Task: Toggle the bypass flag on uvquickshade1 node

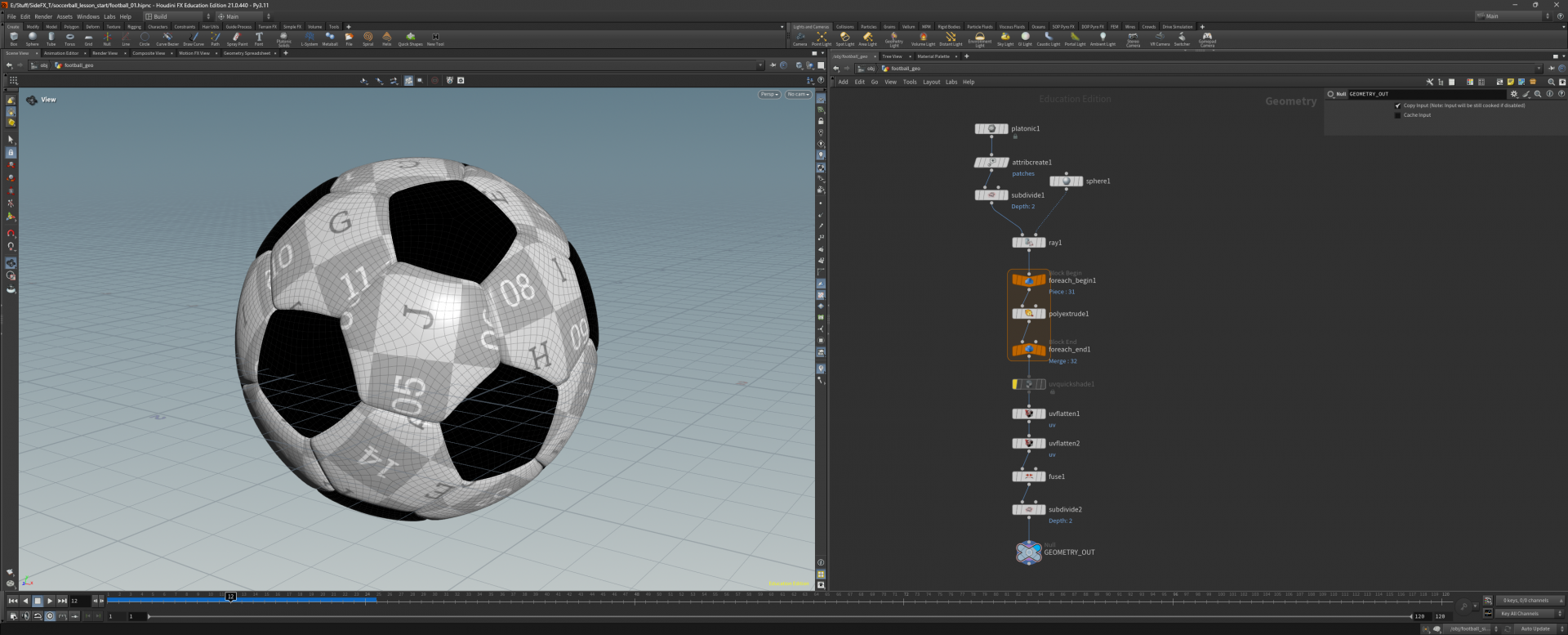Action: pos(1015,384)
